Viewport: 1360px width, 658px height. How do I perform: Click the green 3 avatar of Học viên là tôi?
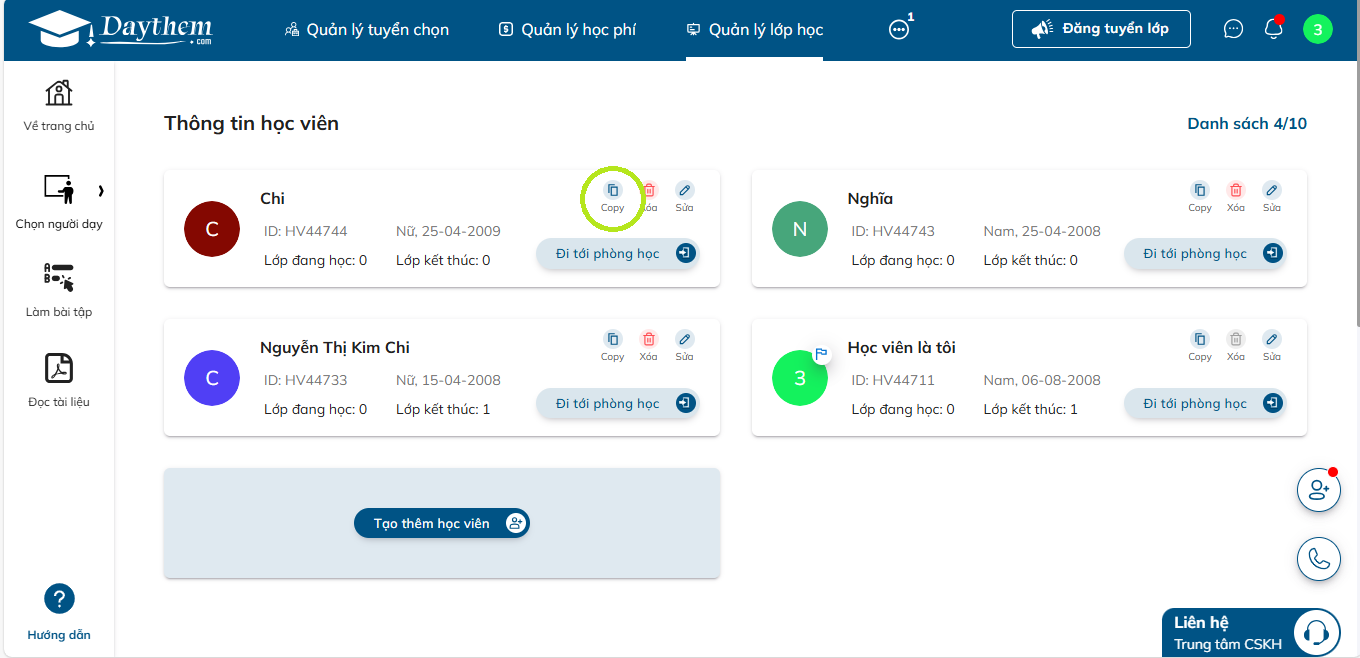800,378
